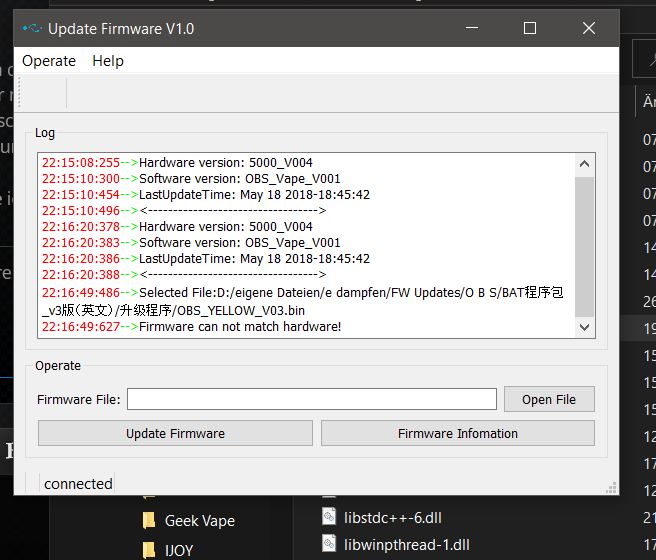This screenshot has width=656, height=560.
Task: Click the Update Firmware app icon in title bar
Action: pos(32,29)
